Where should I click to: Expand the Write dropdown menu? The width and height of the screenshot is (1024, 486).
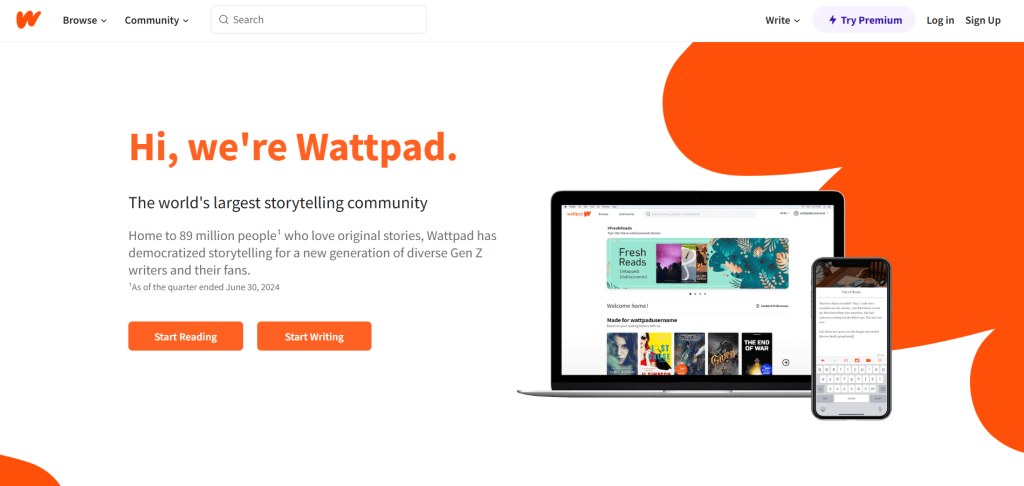pos(782,20)
